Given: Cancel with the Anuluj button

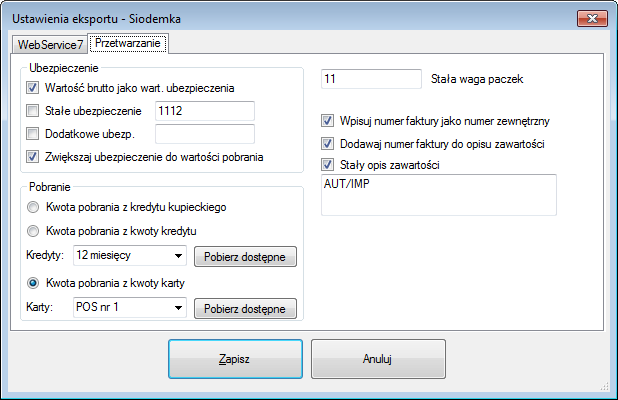Looking at the screenshot, I should click(x=378, y=359).
